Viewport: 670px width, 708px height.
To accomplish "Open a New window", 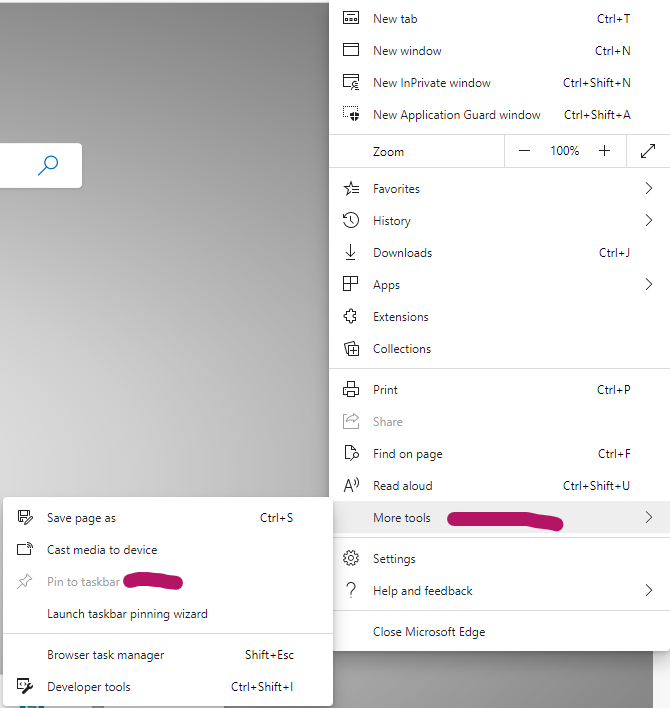I will (499, 51).
